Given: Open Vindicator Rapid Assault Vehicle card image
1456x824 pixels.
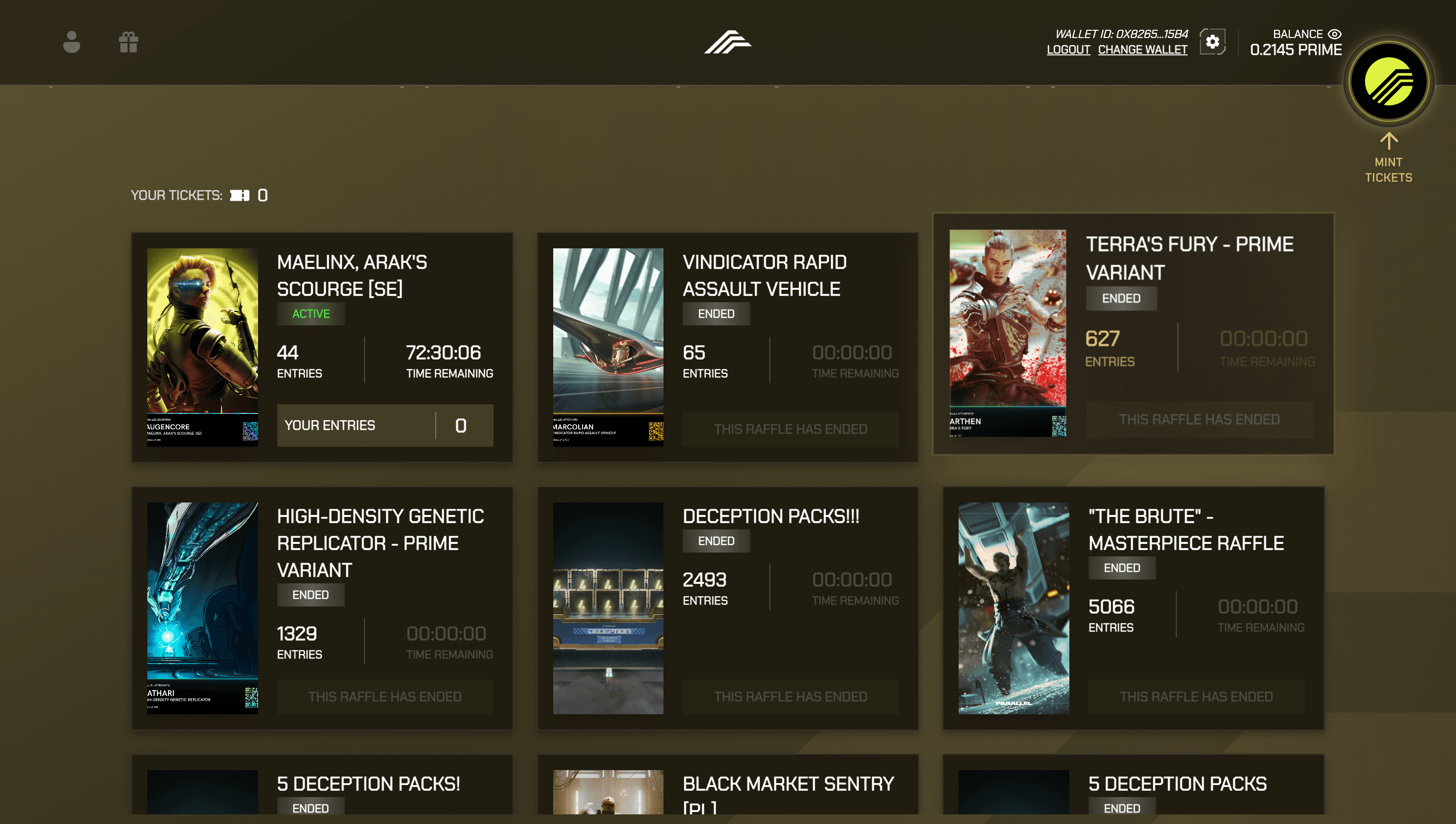Looking at the screenshot, I should 608,347.
